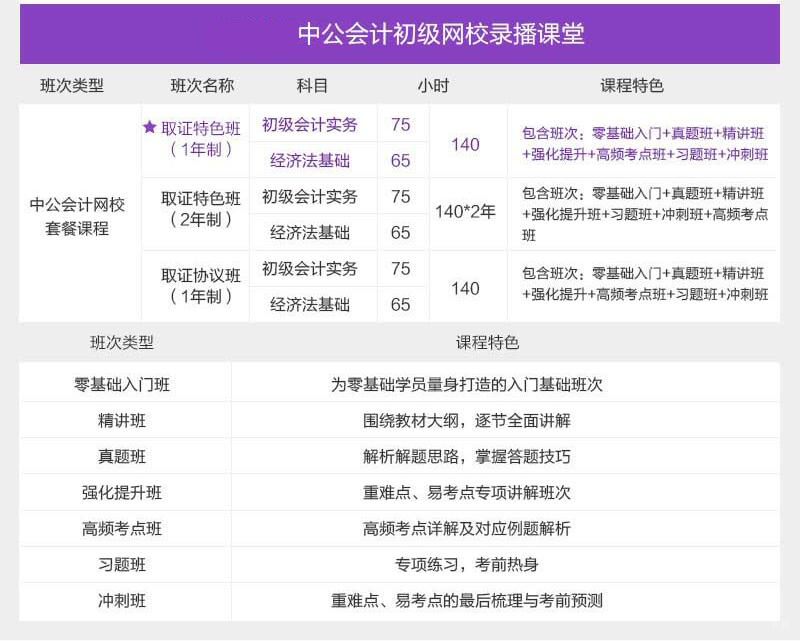Select the 习题班 row label
The width and height of the screenshot is (801, 641).
point(122,564)
